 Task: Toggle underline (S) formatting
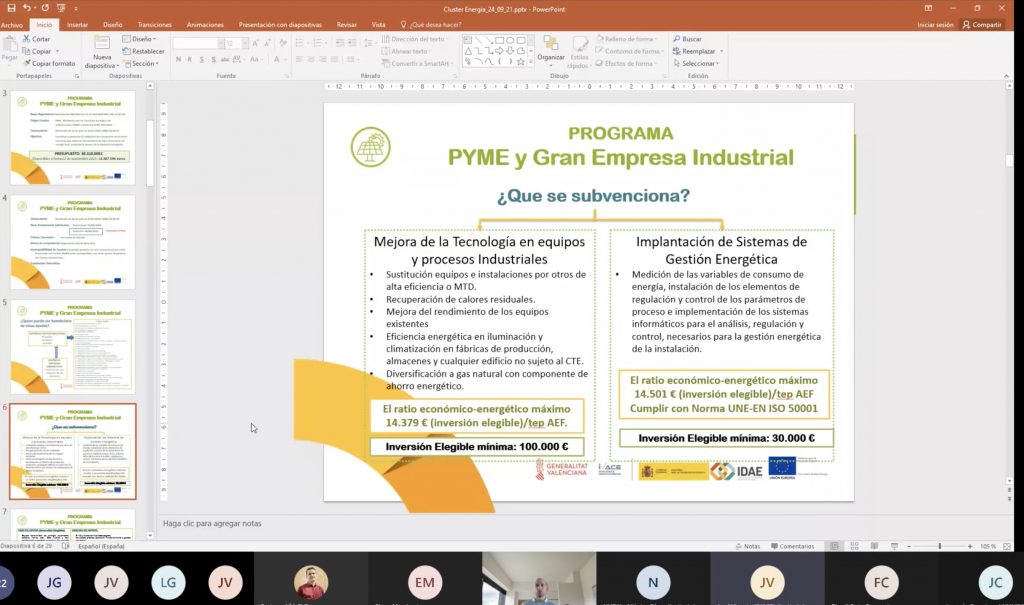click(202, 59)
